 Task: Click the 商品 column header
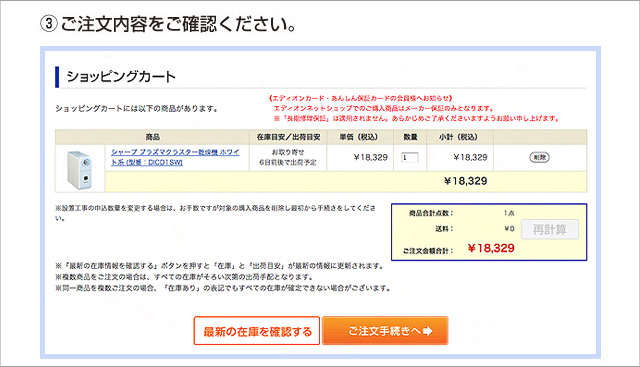click(153, 137)
